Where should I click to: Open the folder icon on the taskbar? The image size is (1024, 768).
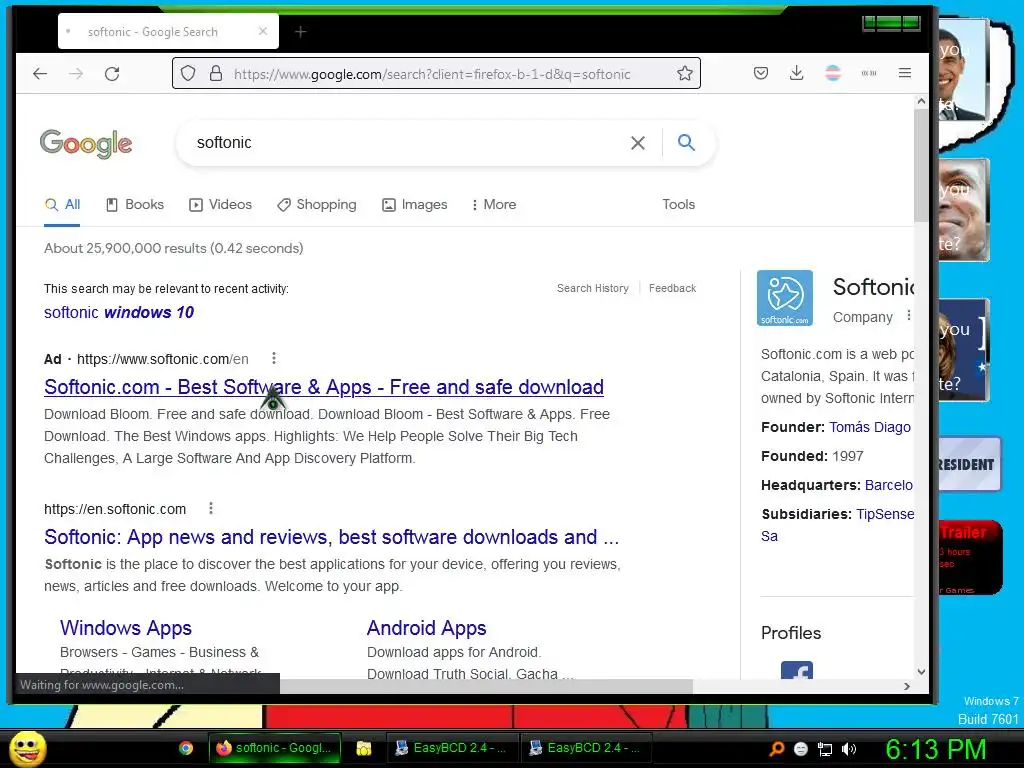364,748
